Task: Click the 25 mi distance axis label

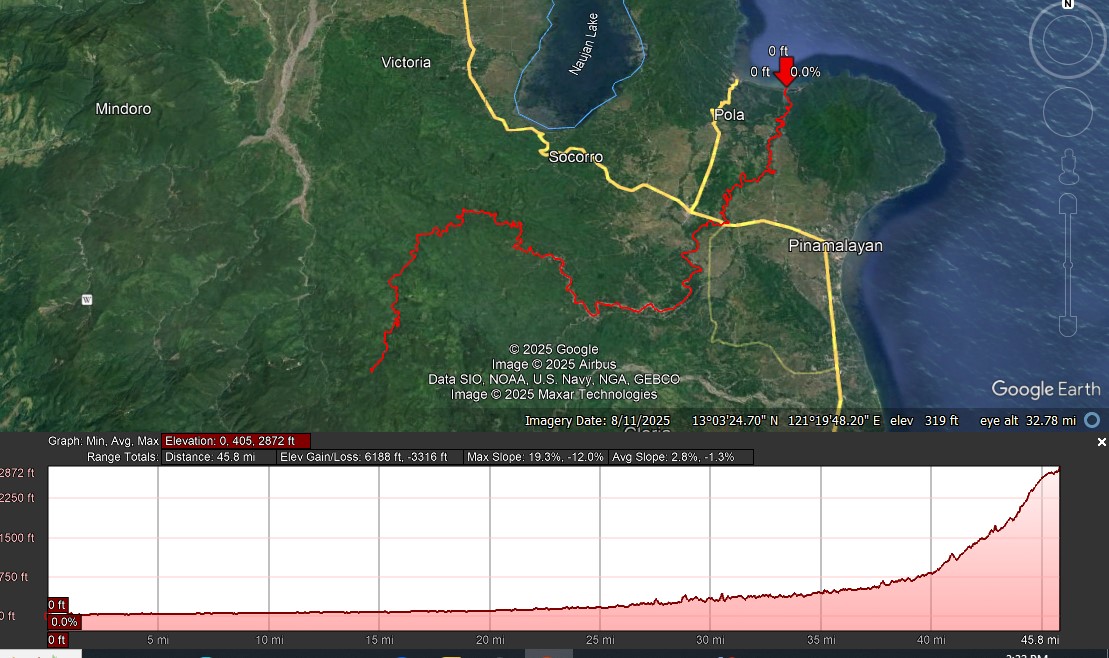Action: click(x=600, y=640)
